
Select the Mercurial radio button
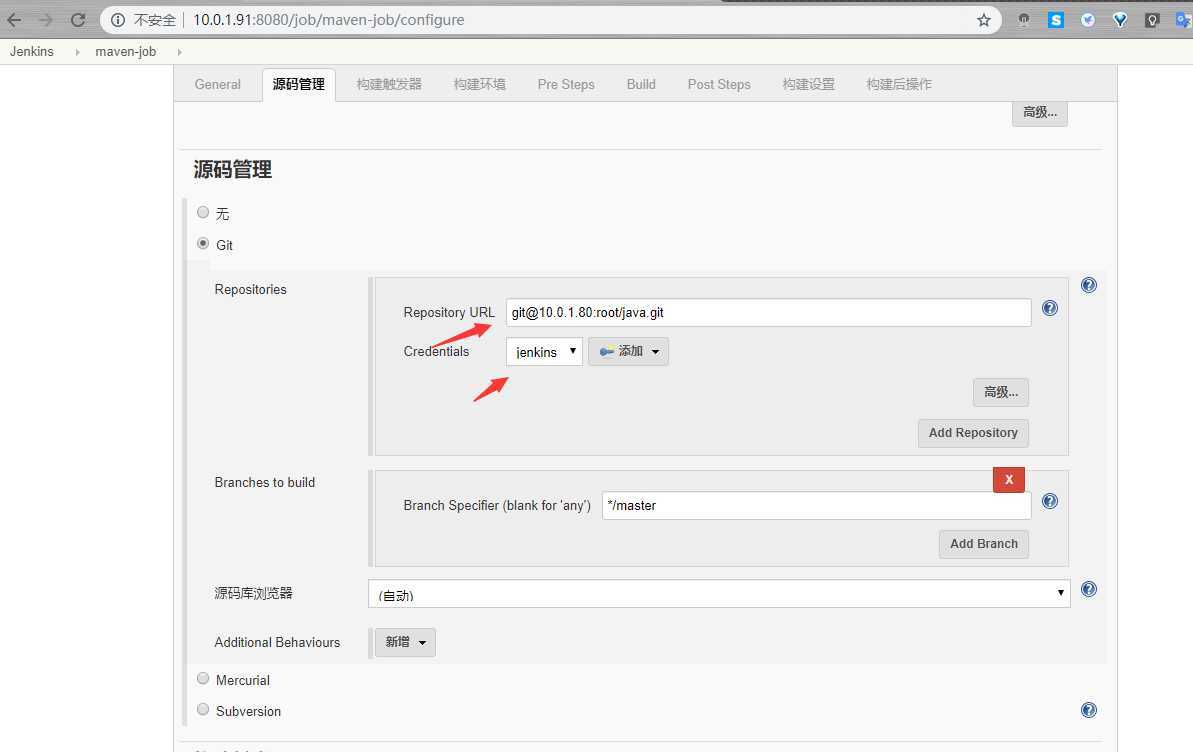click(x=203, y=678)
